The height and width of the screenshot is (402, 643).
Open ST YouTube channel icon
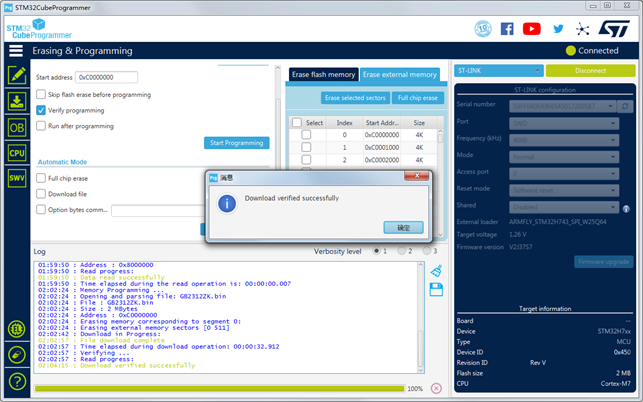click(531, 29)
